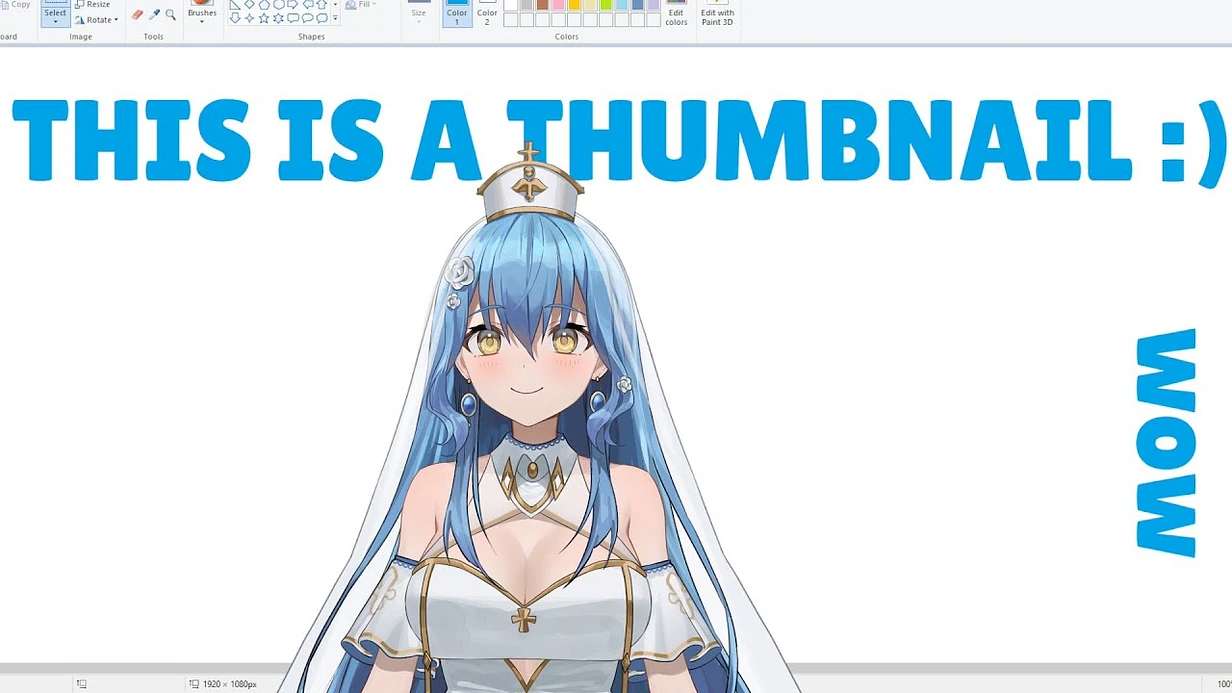Pick the gold color swatch
The width and height of the screenshot is (1232, 693).
[574, 4]
